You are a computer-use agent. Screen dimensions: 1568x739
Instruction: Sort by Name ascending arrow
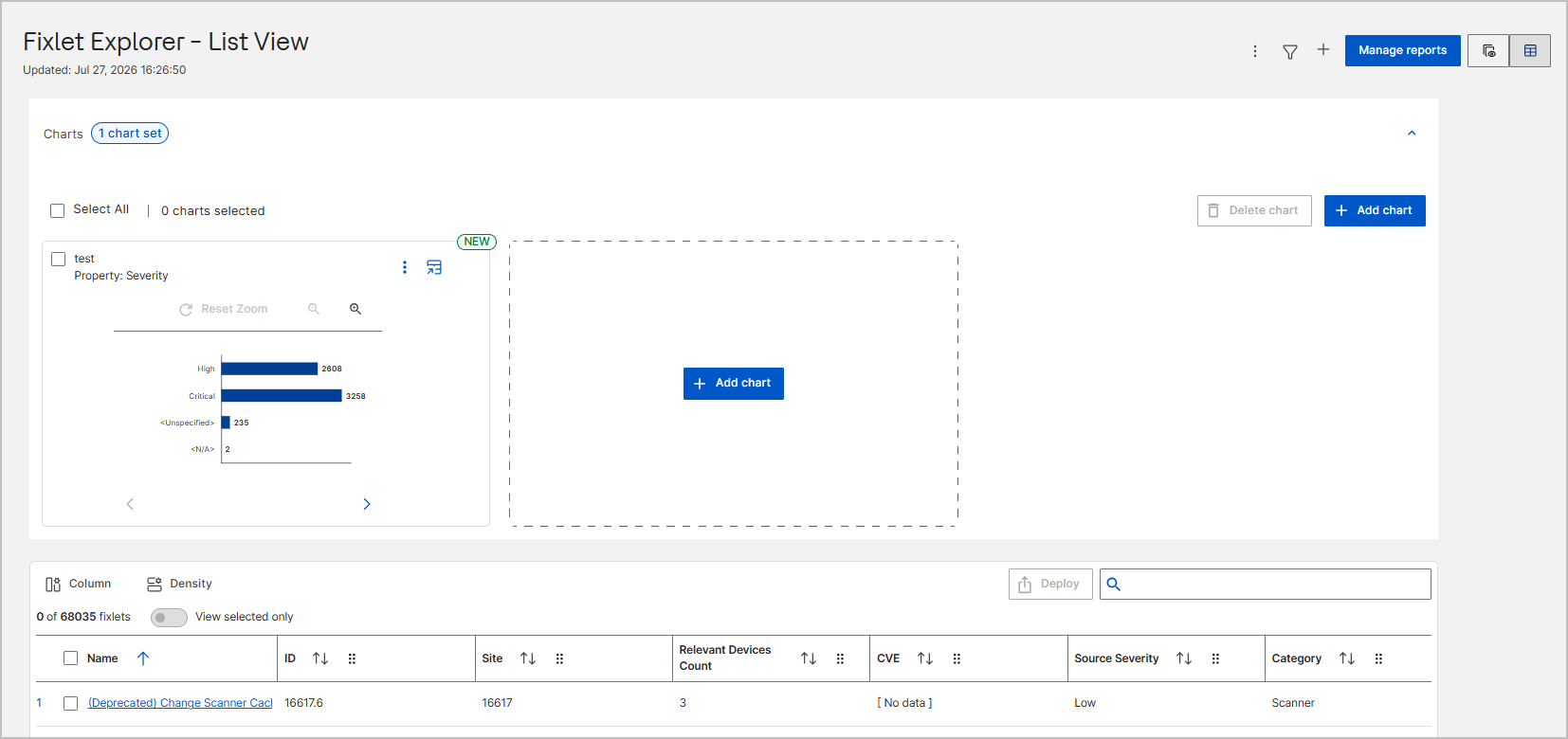(x=143, y=658)
